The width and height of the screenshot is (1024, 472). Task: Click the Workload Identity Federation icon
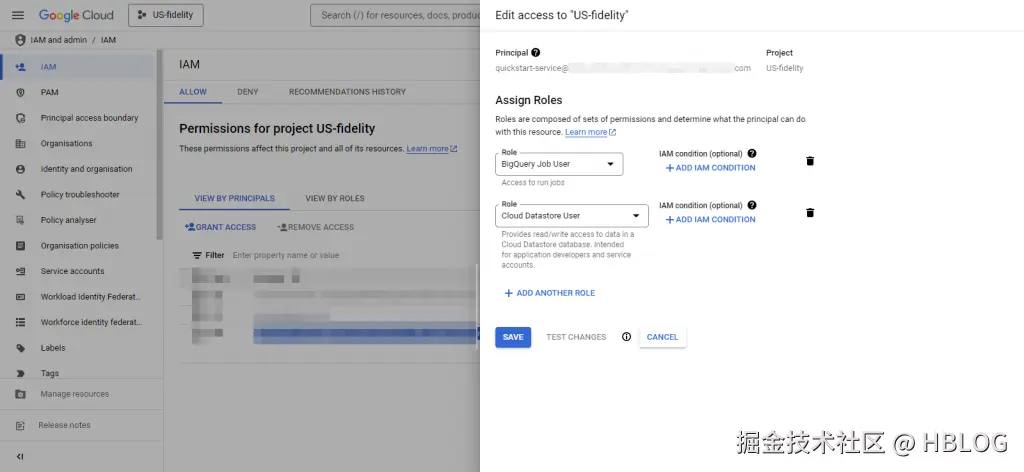pyautogui.click(x=20, y=296)
